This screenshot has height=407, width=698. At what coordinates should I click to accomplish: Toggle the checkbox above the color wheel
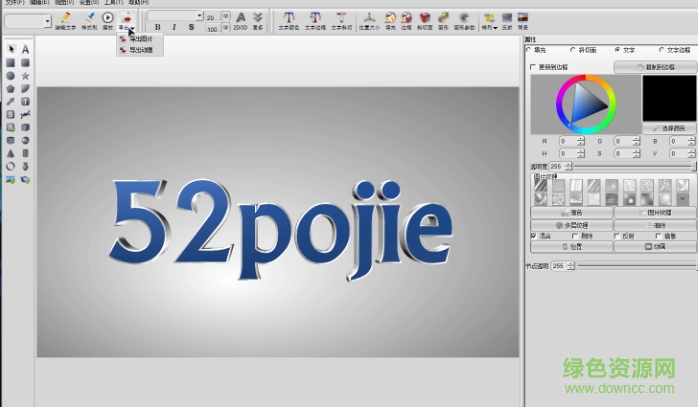coord(533,67)
